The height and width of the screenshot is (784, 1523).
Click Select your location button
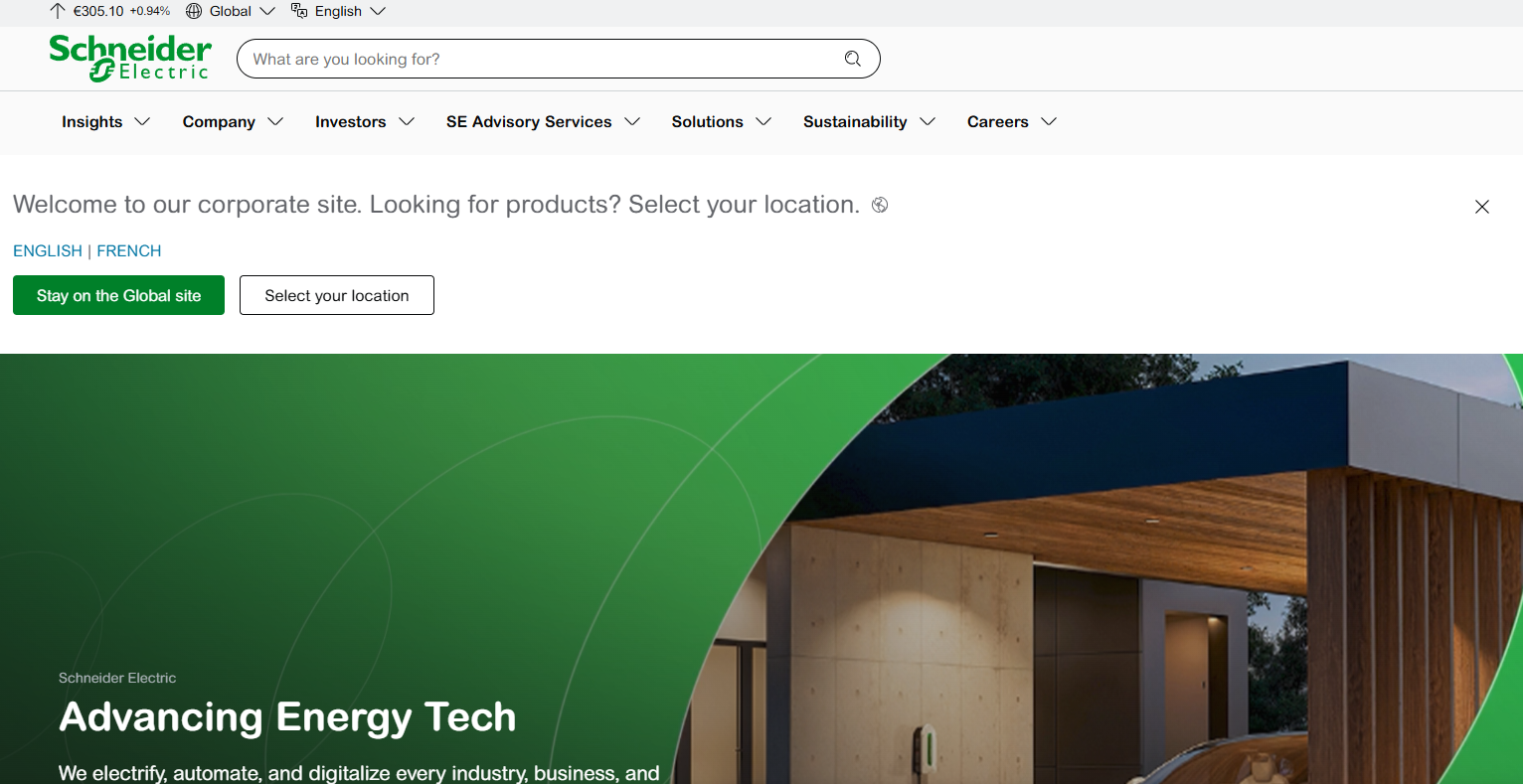pos(337,295)
